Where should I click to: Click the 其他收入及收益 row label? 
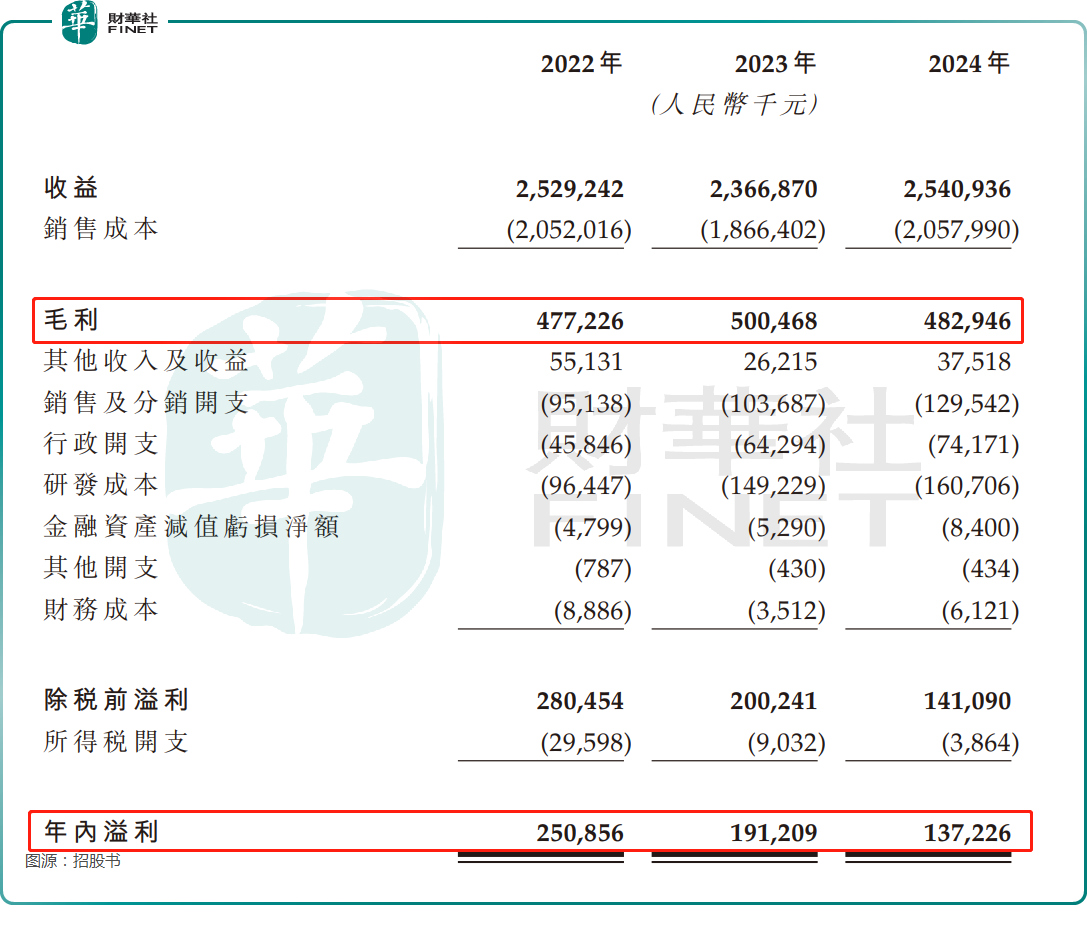[146, 361]
